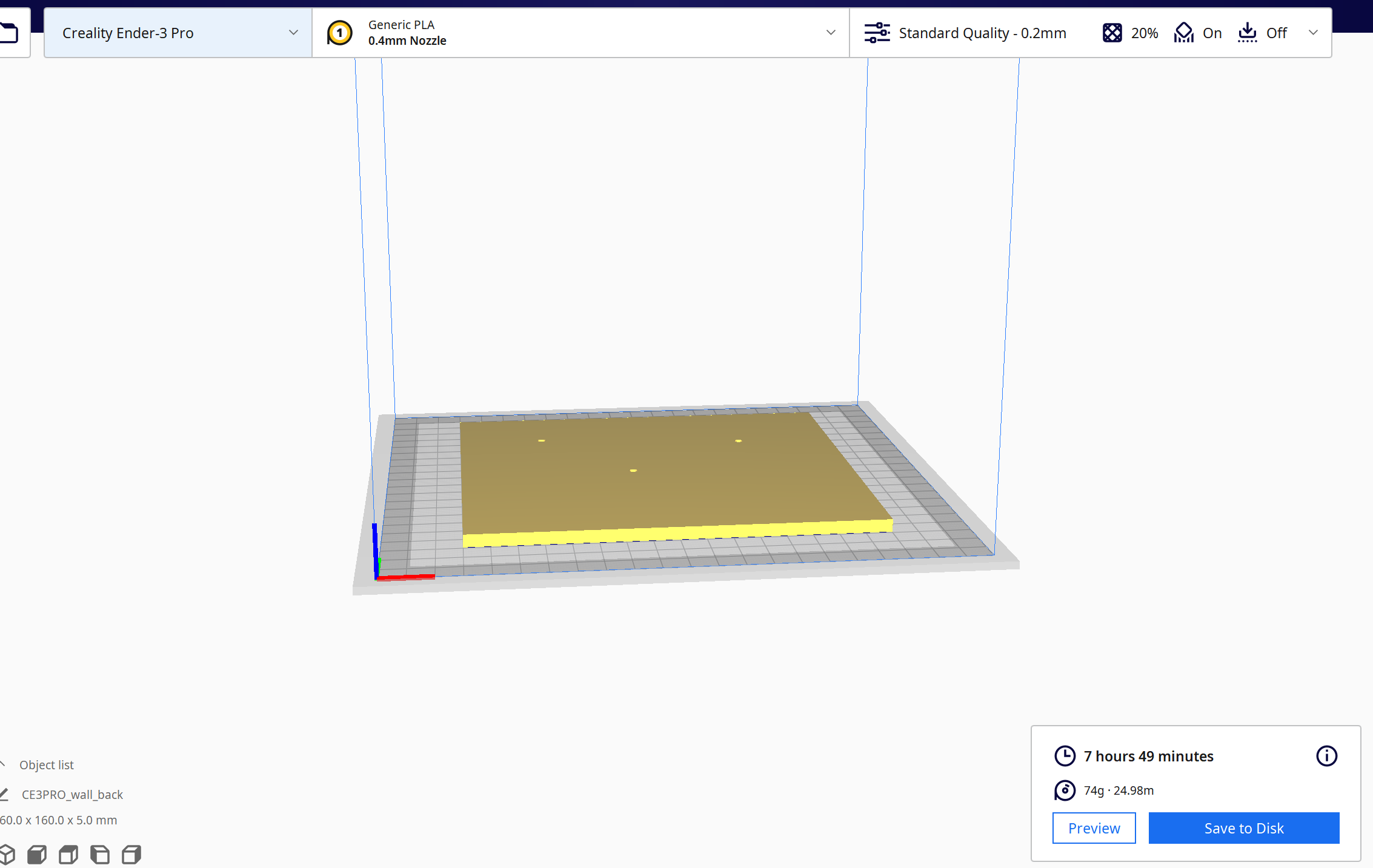This screenshot has height=868, width=1373.
Task: Expand Generic PLA material dropdown arrow
Action: [831, 33]
